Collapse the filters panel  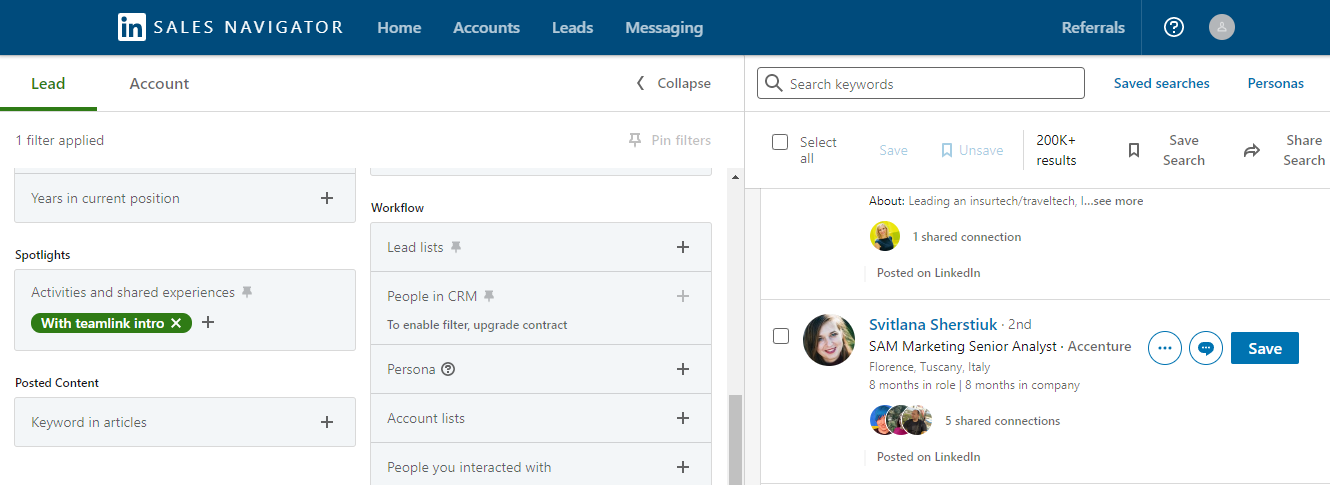(x=673, y=84)
